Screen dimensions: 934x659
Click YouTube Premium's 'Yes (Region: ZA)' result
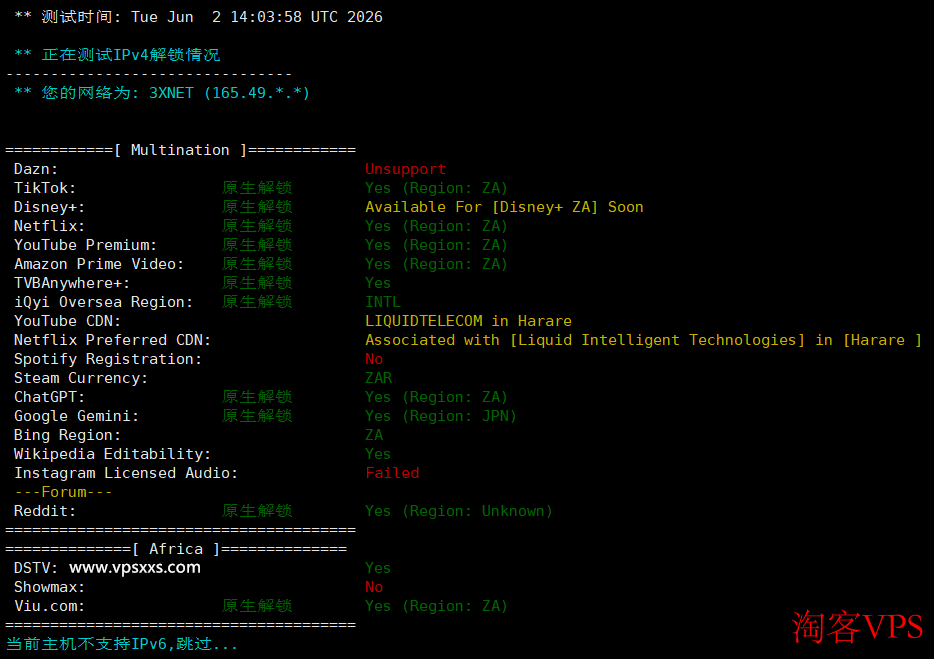point(436,245)
